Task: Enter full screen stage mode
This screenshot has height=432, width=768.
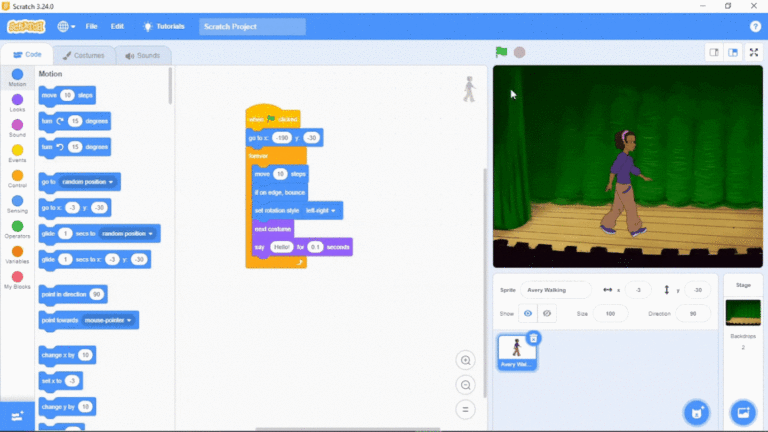Action: click(x=754, y=52)
